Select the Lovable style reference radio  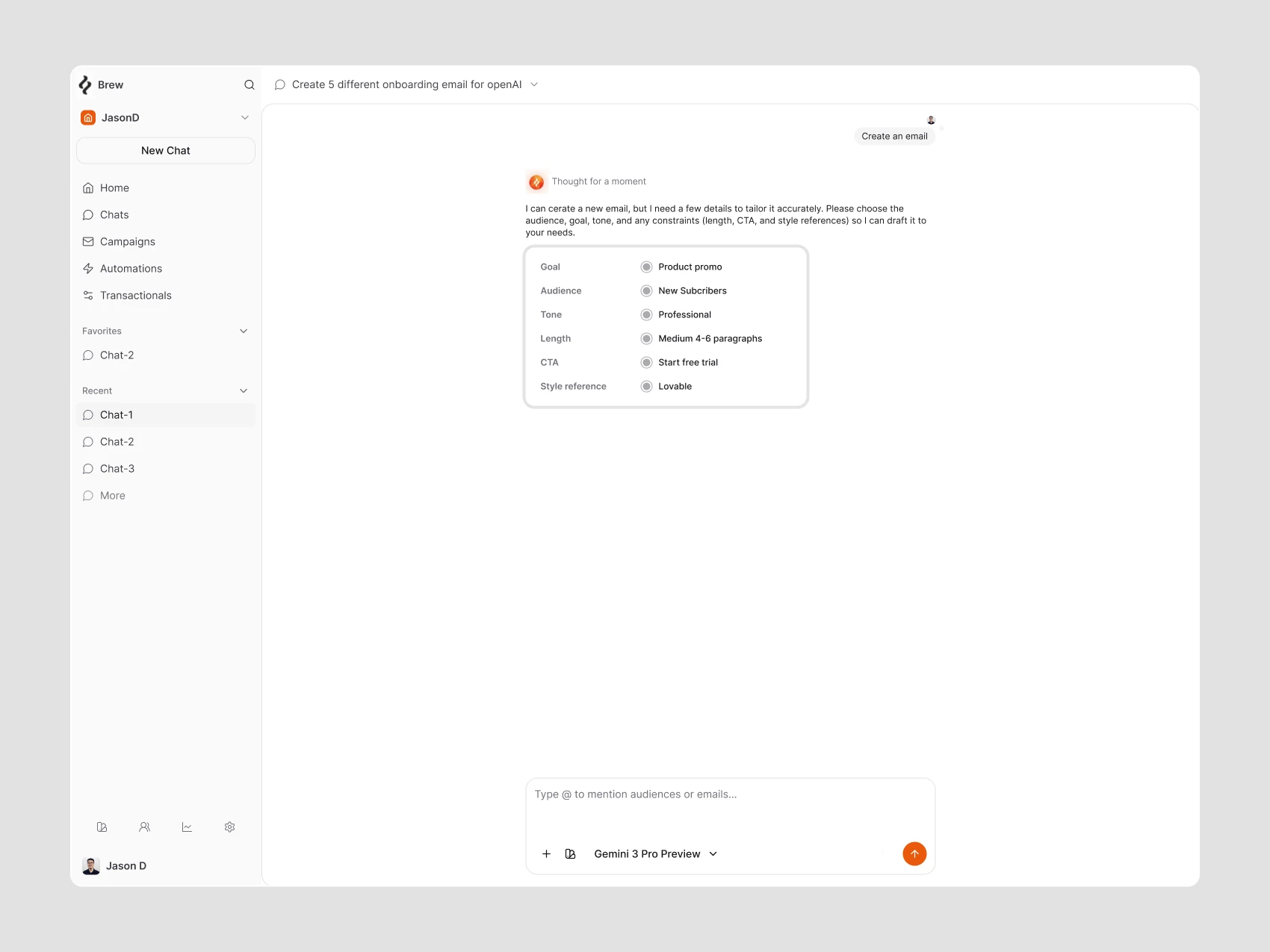646,387
